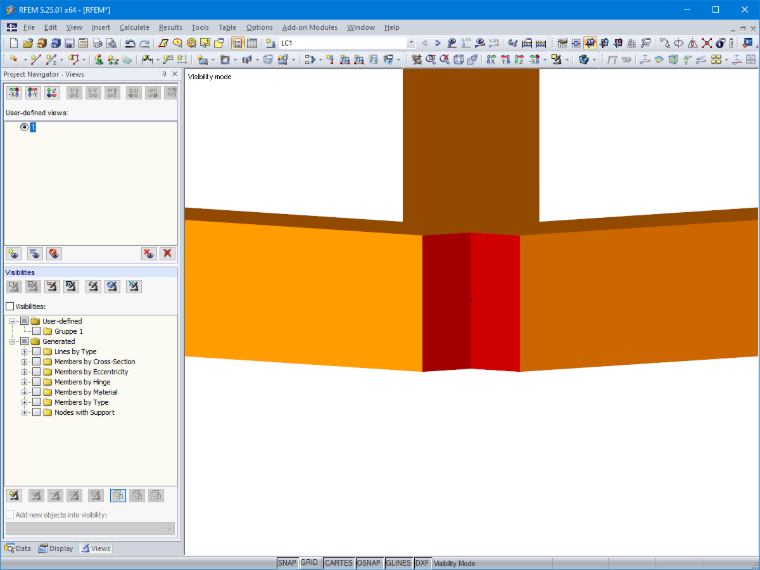Click the New file icon
This screenshot has height=570, width=760.
point(14,43)
